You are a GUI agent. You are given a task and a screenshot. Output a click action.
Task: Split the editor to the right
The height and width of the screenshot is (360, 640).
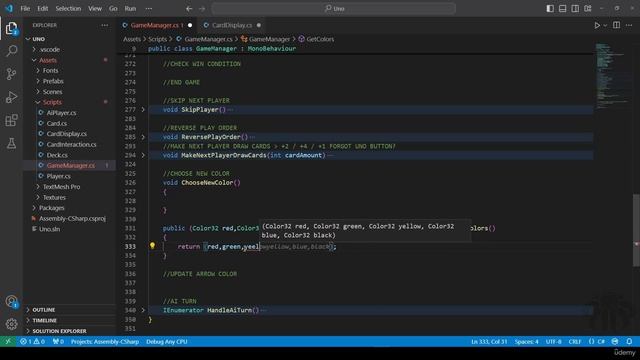pyautogui.click(x=616, y=25)
